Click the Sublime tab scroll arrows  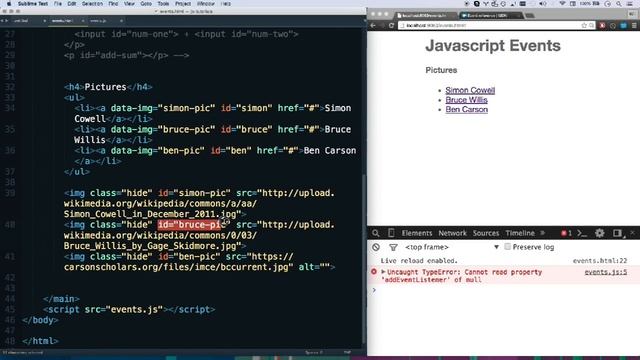pos(4,20)
